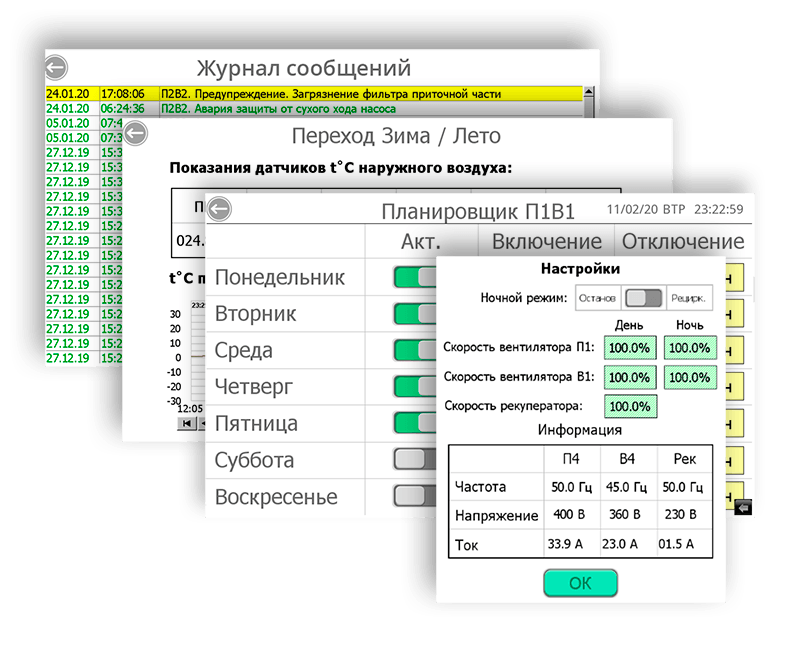Edit the Скорость рекуператора value field
800x645 pixels.
point(630,407)
